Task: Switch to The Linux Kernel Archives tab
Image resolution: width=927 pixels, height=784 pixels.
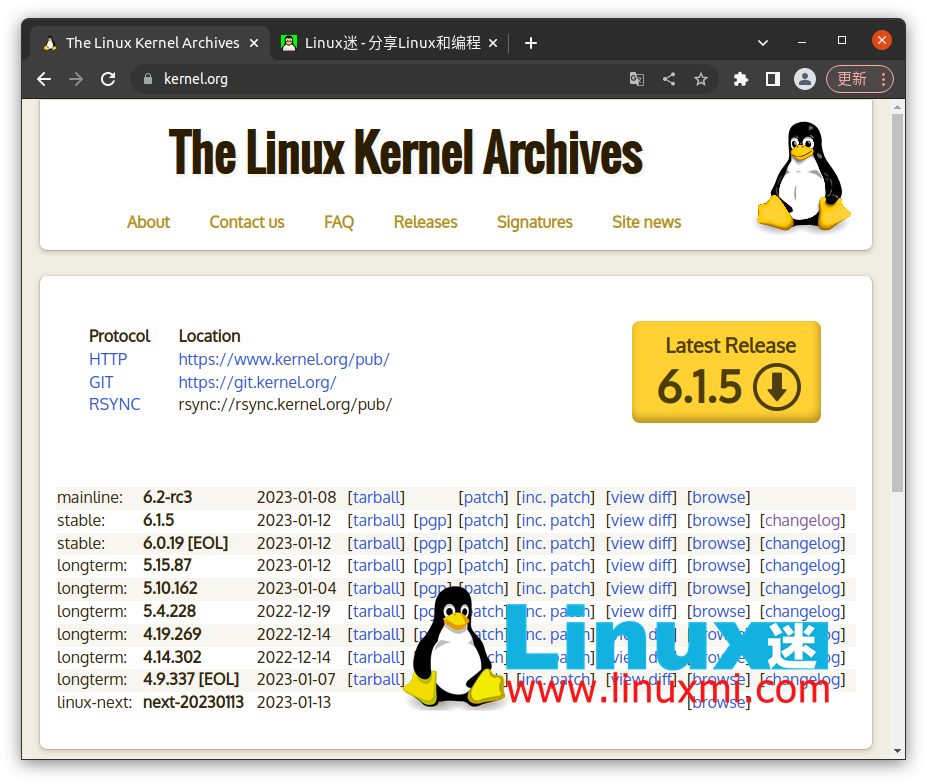Action: click(x=150, y=43)
